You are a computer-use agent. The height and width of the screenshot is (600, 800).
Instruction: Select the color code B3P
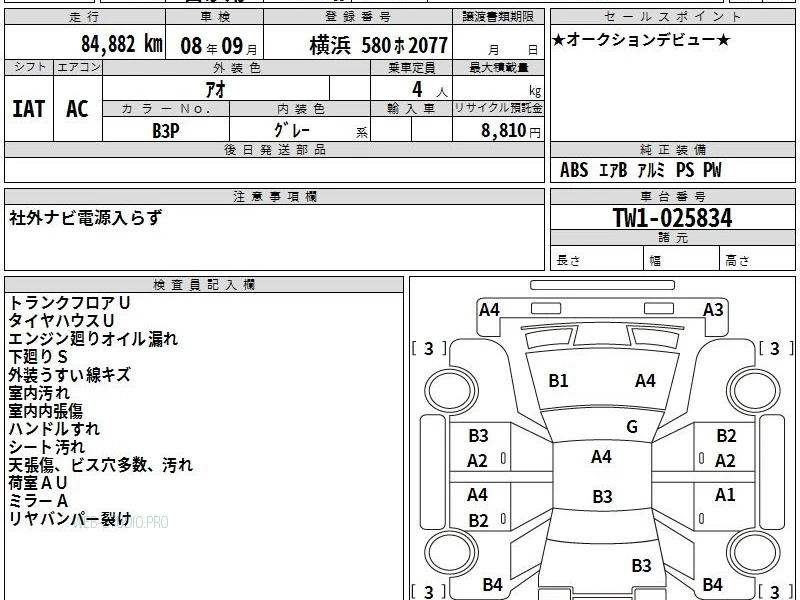tap(166, 131)
